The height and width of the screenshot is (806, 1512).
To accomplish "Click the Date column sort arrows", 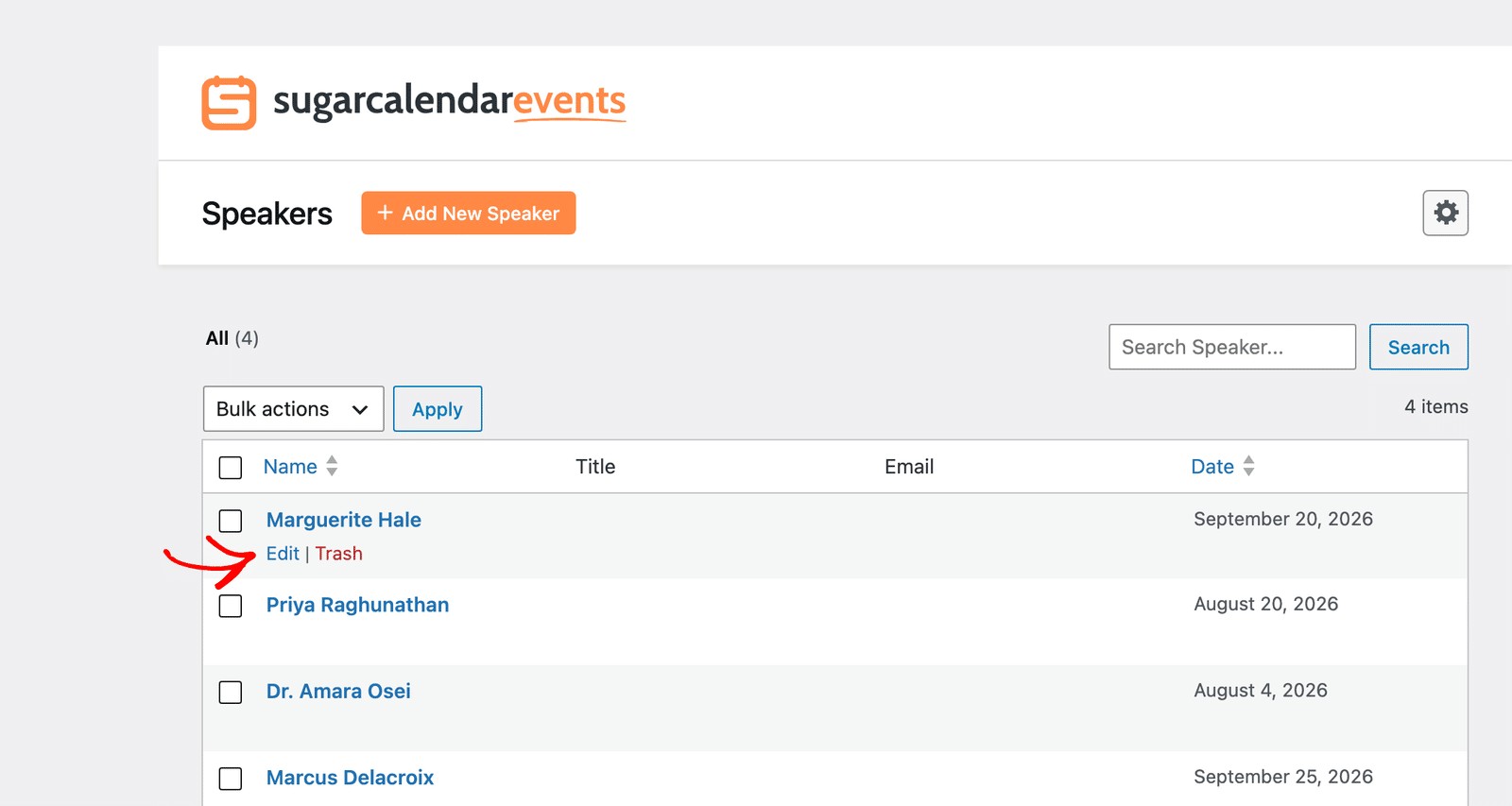I will [x=1248, y=466].
